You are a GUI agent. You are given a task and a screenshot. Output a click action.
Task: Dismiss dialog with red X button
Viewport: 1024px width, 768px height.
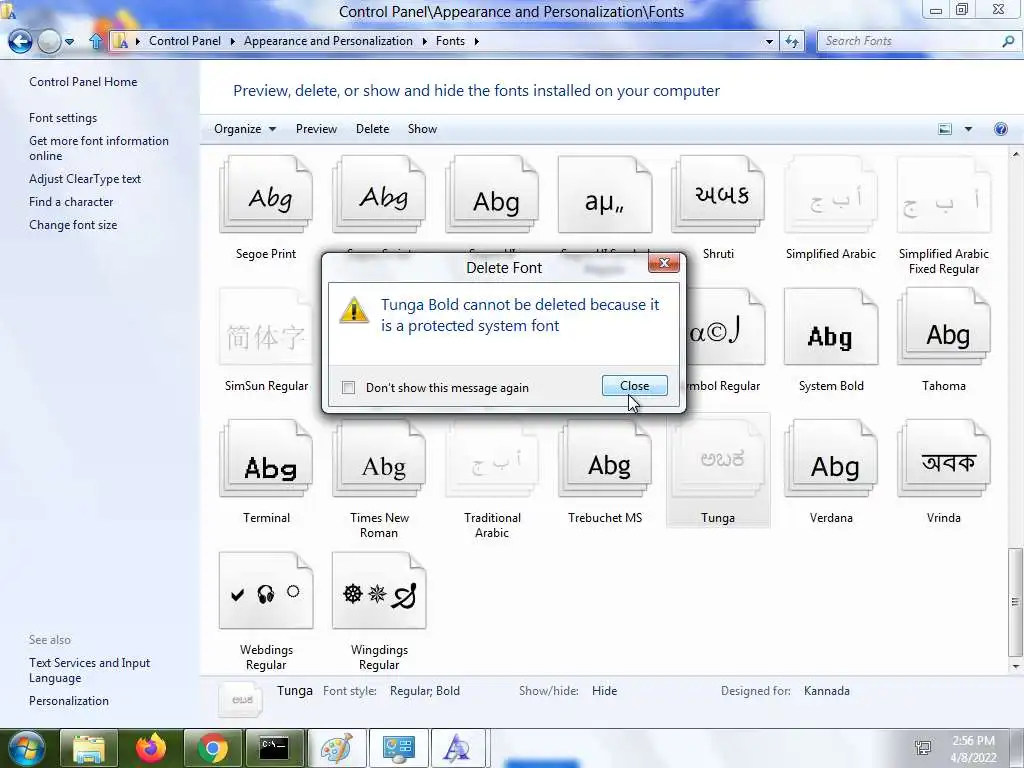coord(664,263)
